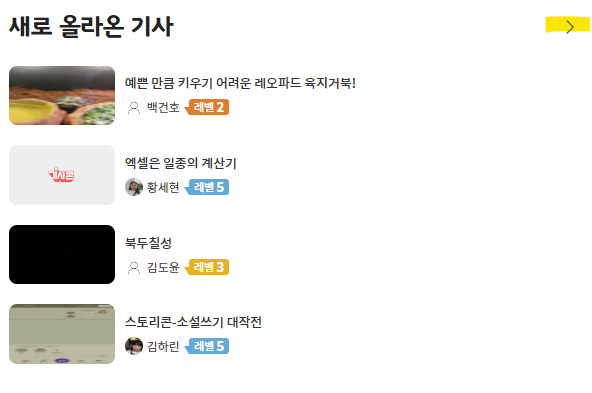Click 황세현's blue 레벨 5 badge
This screenshot has height=393, width=592.
coord(207,187)
